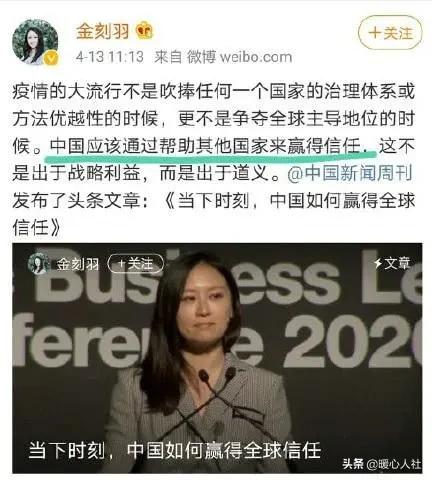Click the 金刻羽 name inside the article card
Screen dimensions: 432x480
77,264
